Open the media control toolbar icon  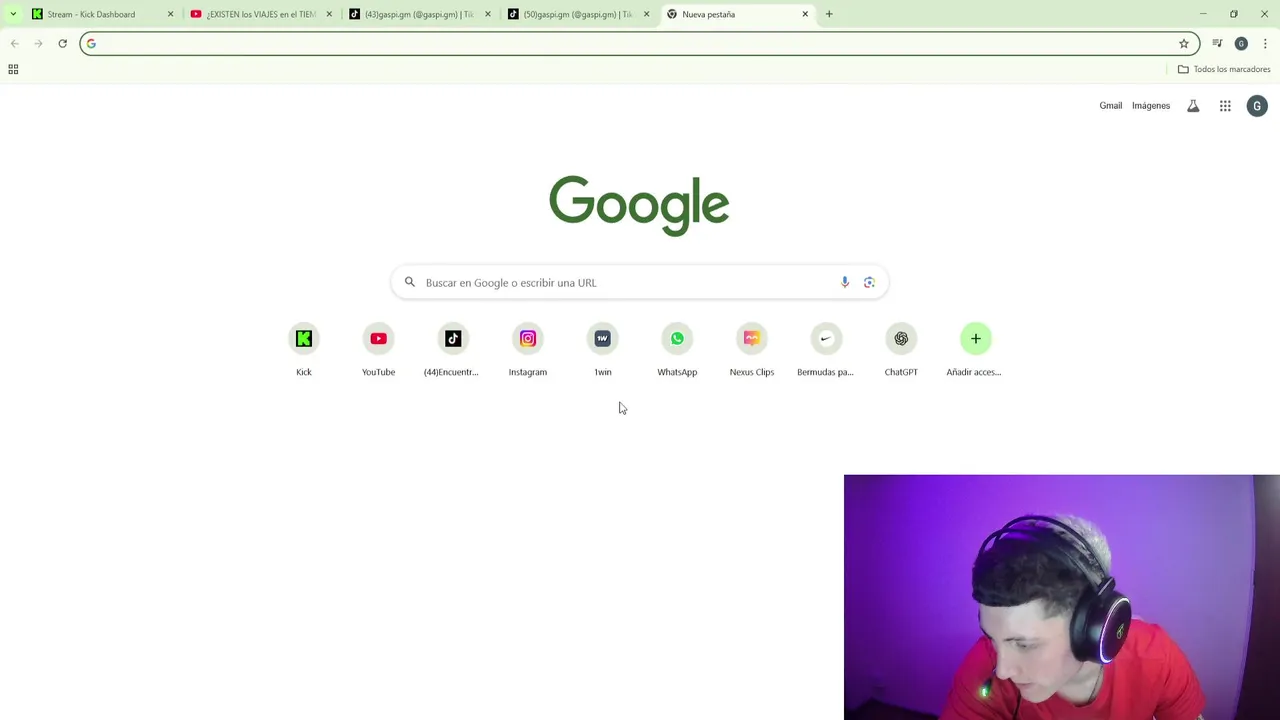[x=1217, y=43]
